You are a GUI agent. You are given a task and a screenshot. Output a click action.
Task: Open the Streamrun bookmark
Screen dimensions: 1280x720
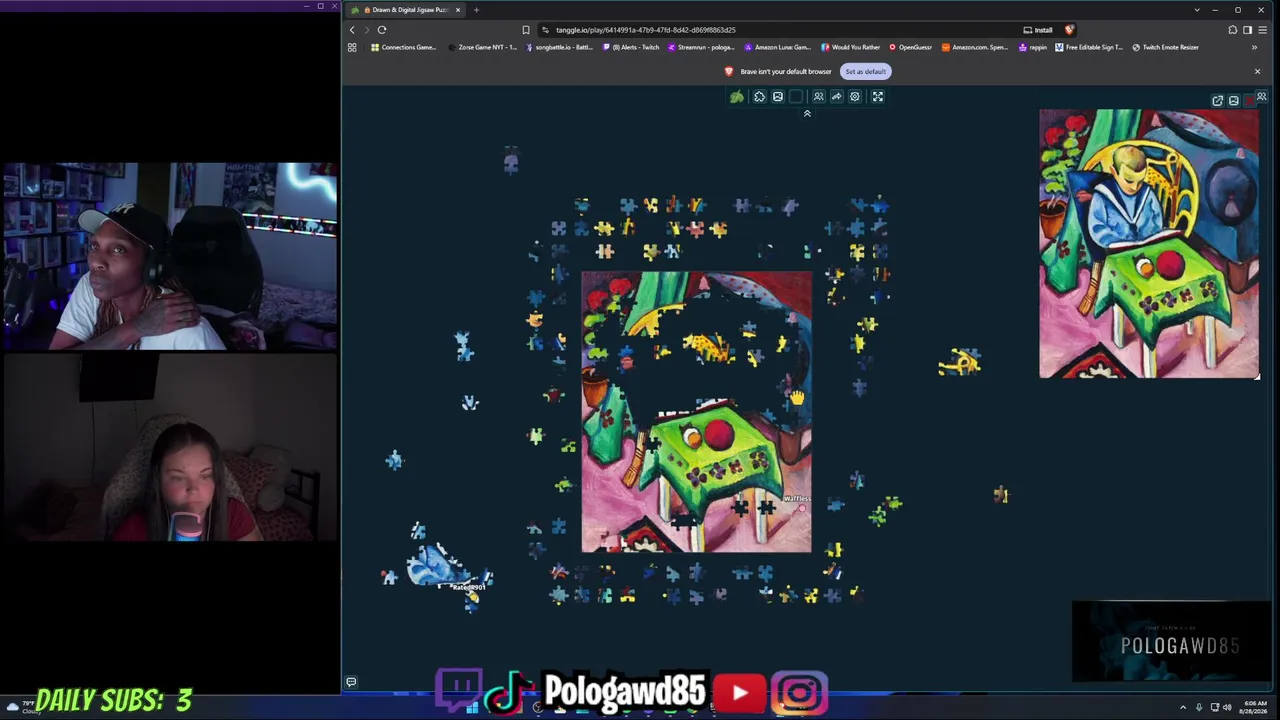[701, 47]
